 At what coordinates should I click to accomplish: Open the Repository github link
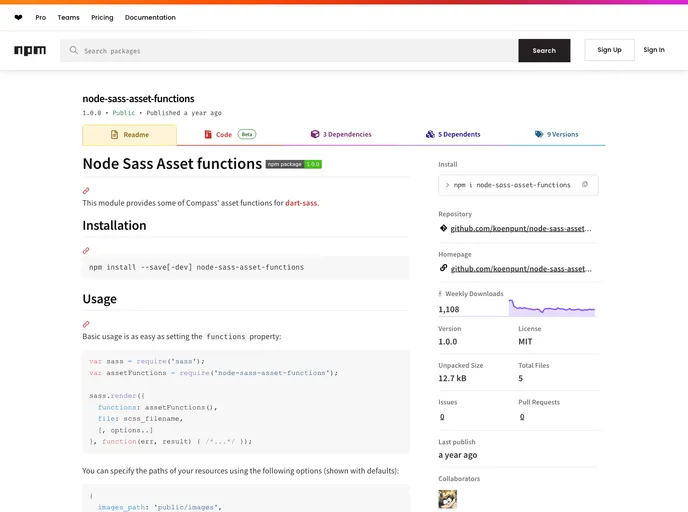(520, 229)
